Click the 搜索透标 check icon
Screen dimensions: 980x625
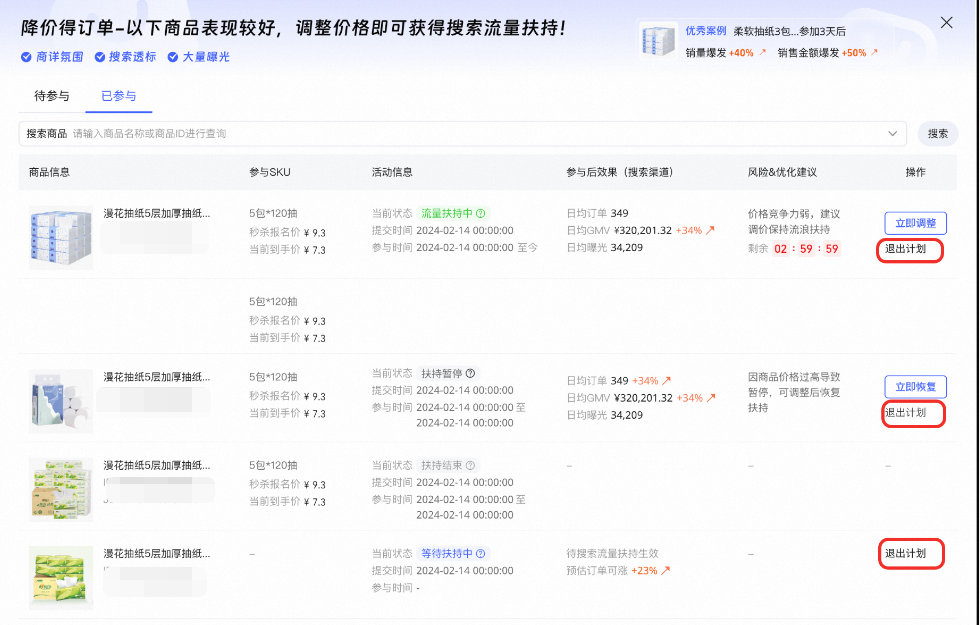click(100, 57)
